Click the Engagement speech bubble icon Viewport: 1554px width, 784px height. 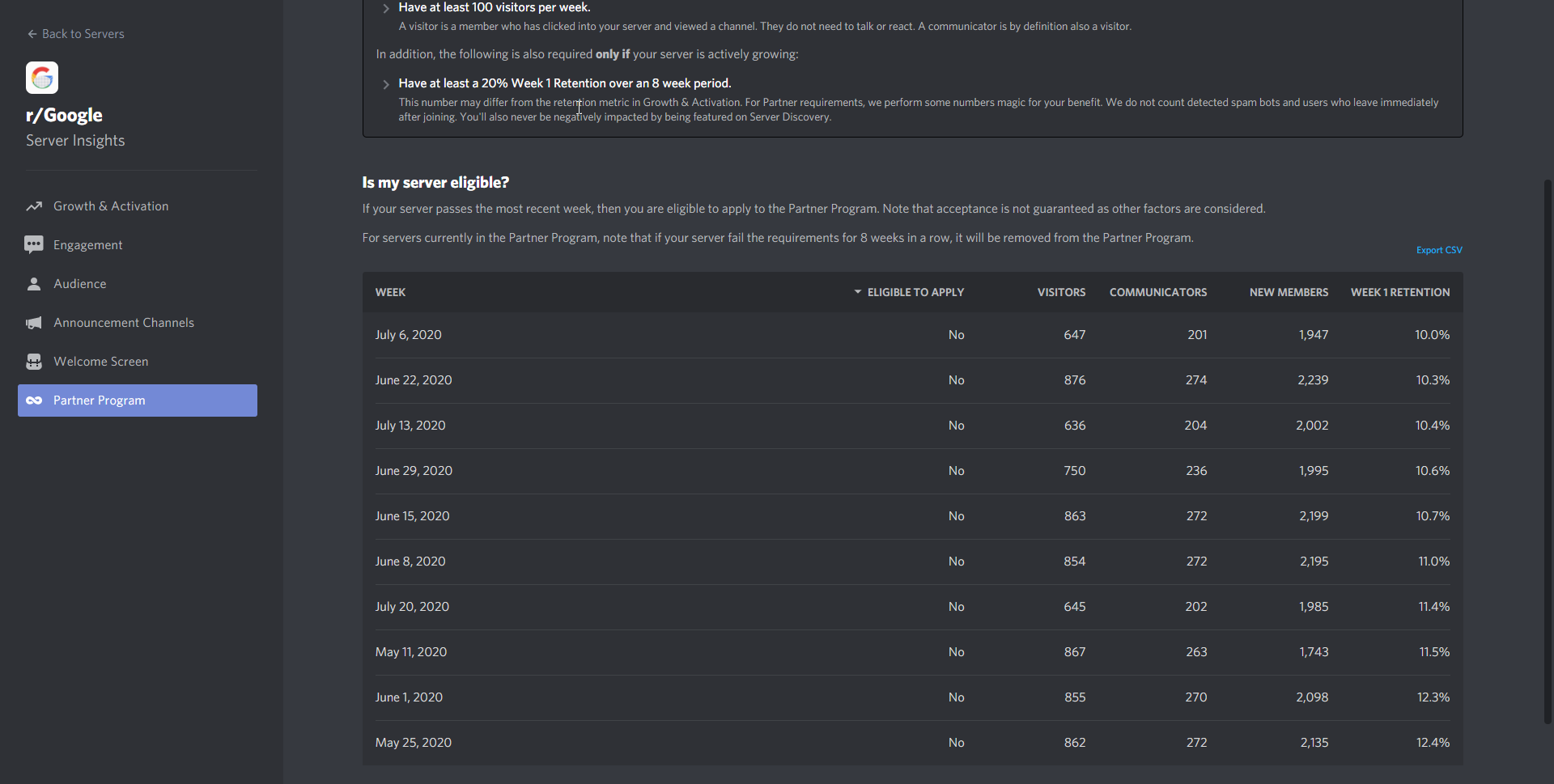click(34, 245)
